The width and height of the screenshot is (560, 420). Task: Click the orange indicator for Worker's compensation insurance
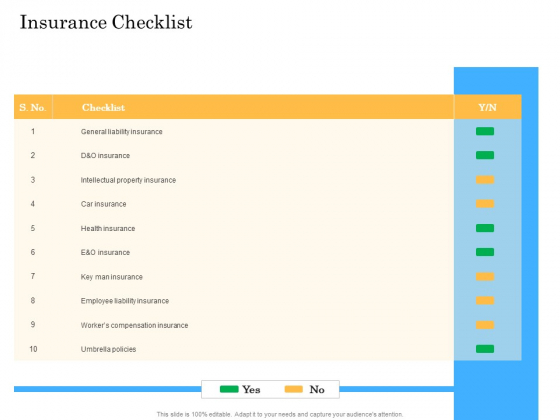coord(485,325)
